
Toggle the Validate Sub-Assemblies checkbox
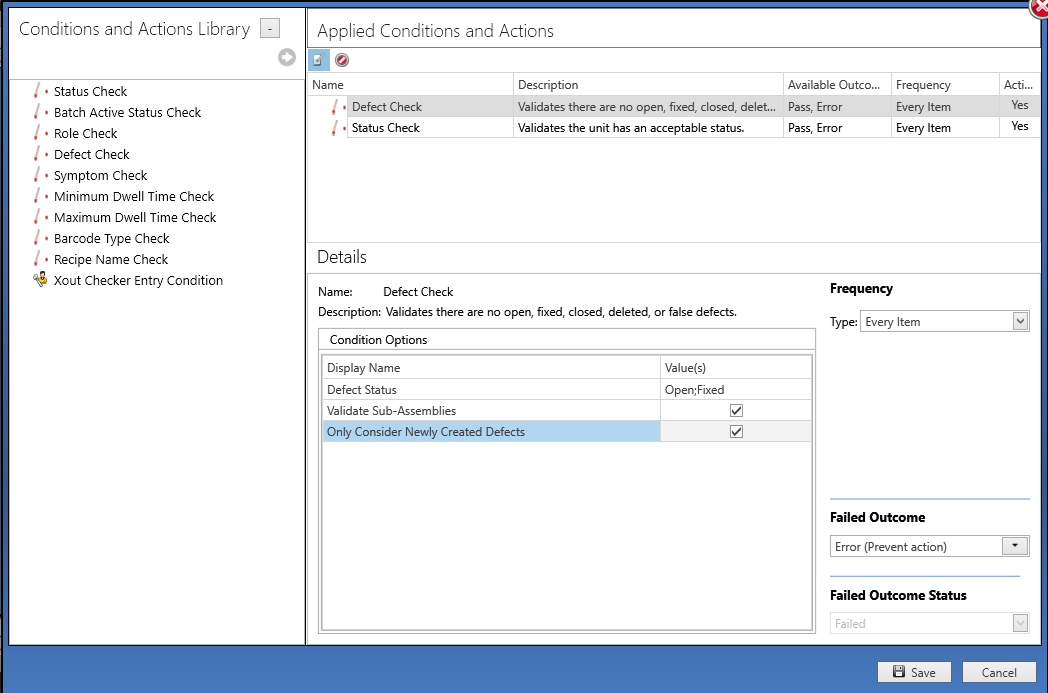pyautogui.click(x=737, y=410)
